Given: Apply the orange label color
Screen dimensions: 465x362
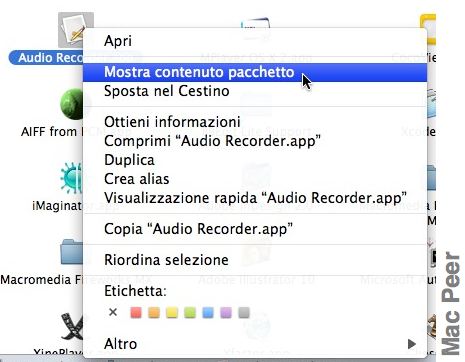Looking at the screenshot, I should (154, 313).
